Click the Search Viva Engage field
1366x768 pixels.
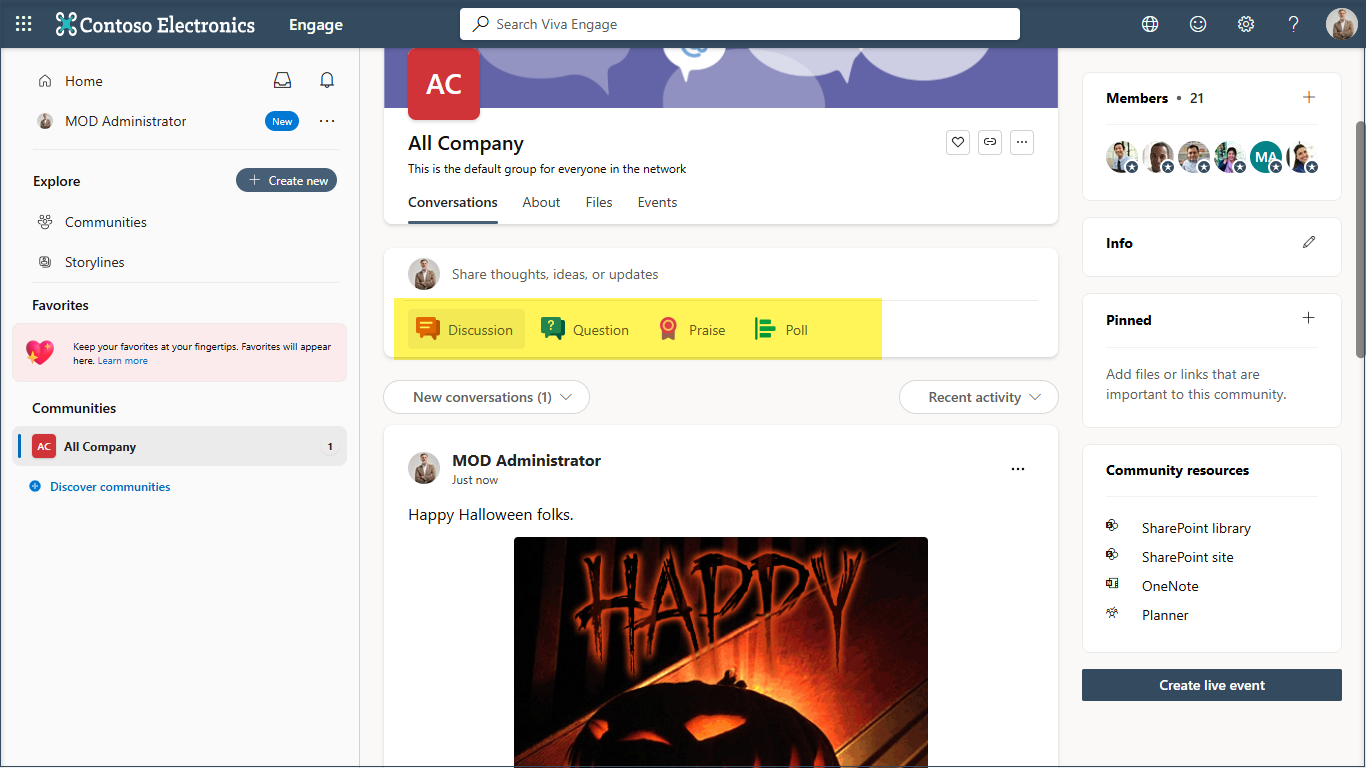(740, 24)
